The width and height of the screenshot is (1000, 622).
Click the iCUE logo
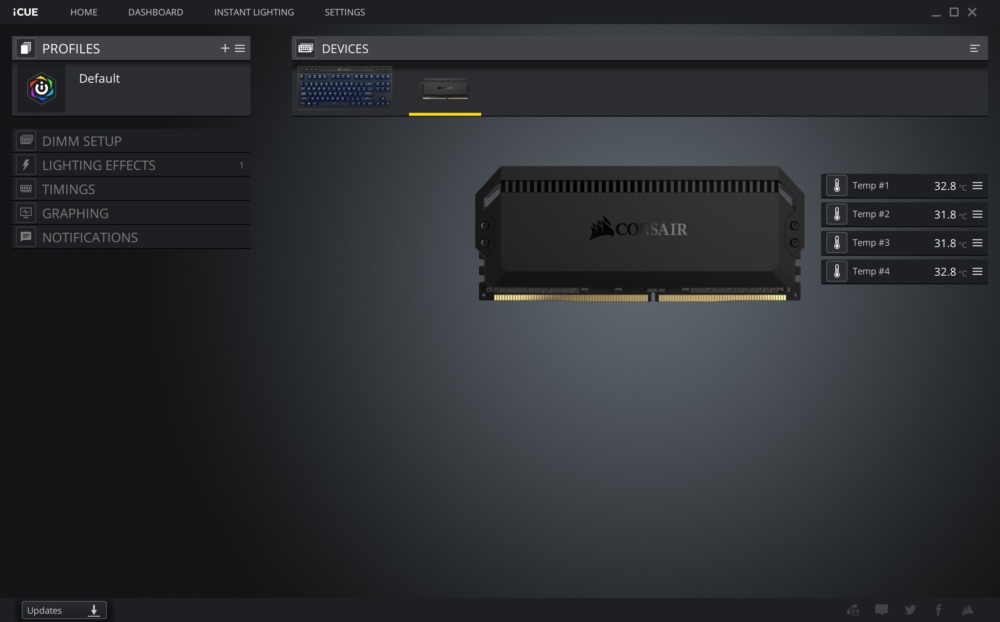coord(26,12)
